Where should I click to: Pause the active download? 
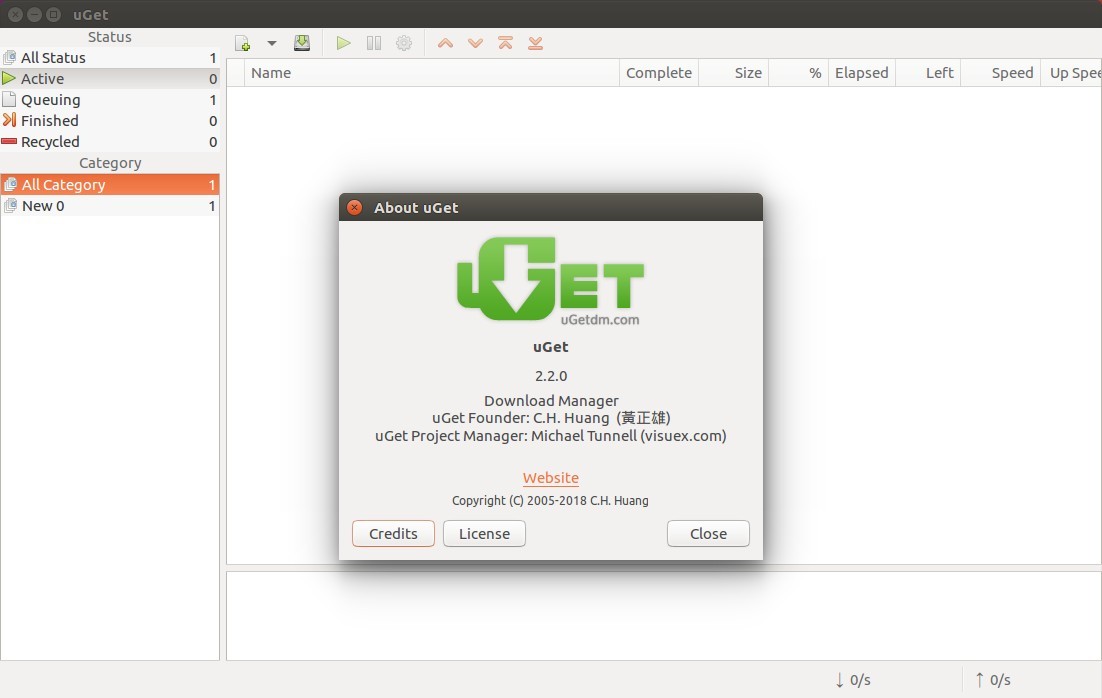(x=373, y=43)
